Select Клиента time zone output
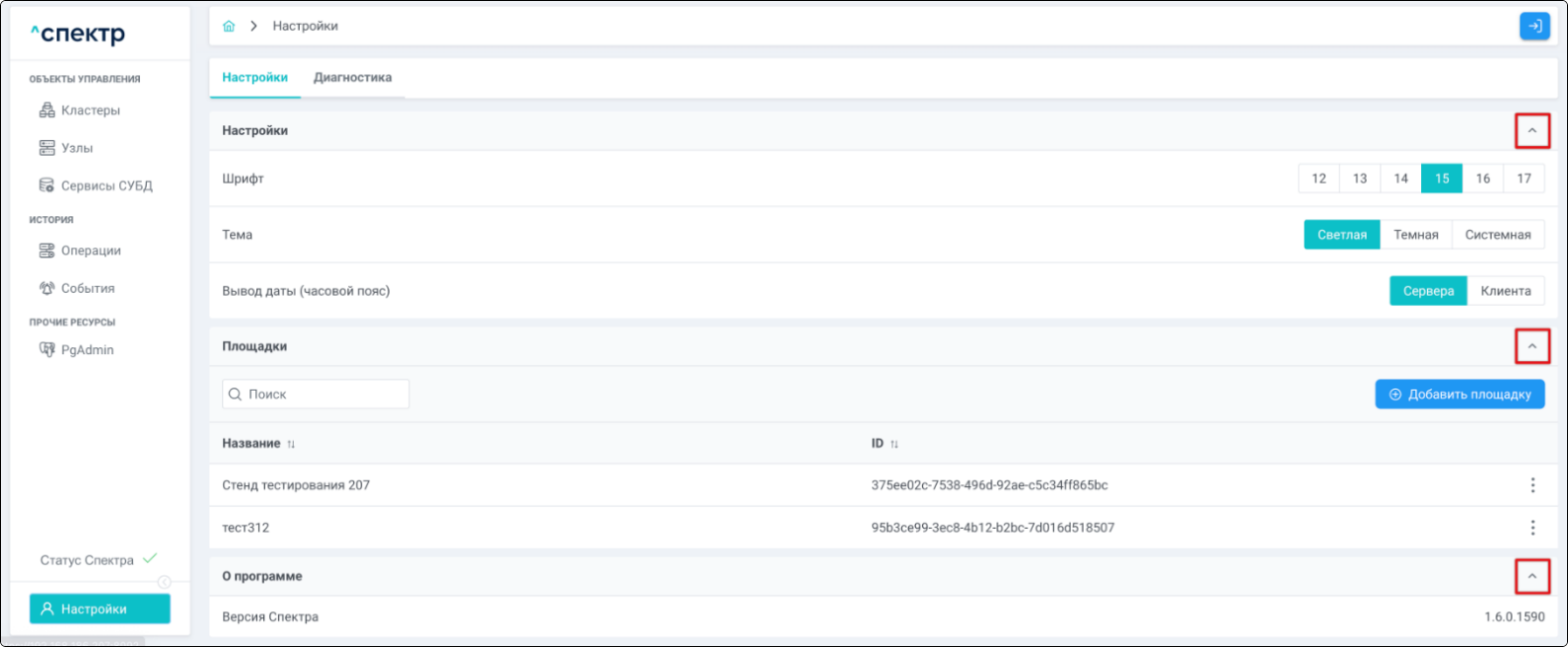 click(1505, 291)
